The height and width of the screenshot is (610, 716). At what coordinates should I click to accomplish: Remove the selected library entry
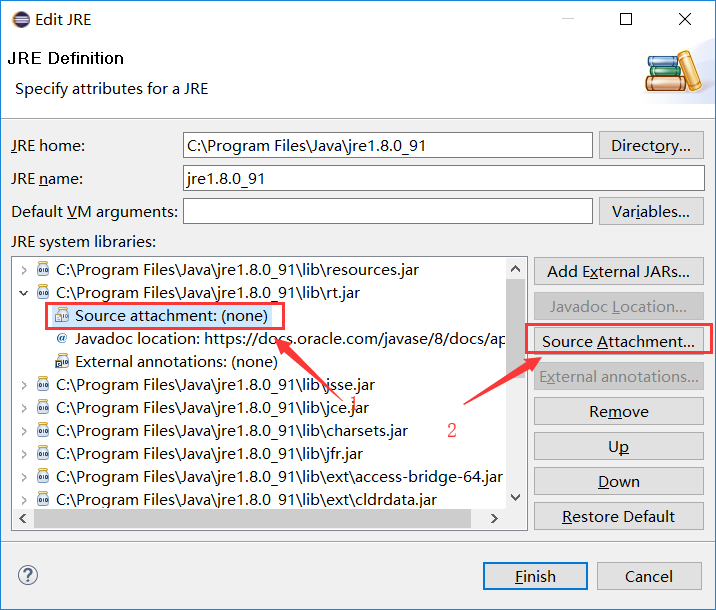coord(618,411)
